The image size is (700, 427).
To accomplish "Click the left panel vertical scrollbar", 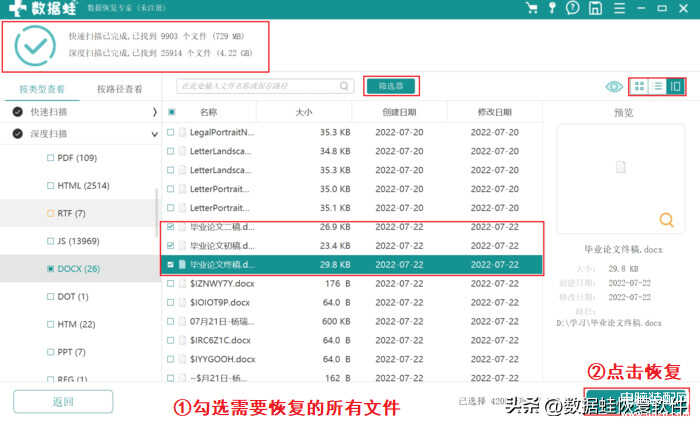I will pos(156,212).
